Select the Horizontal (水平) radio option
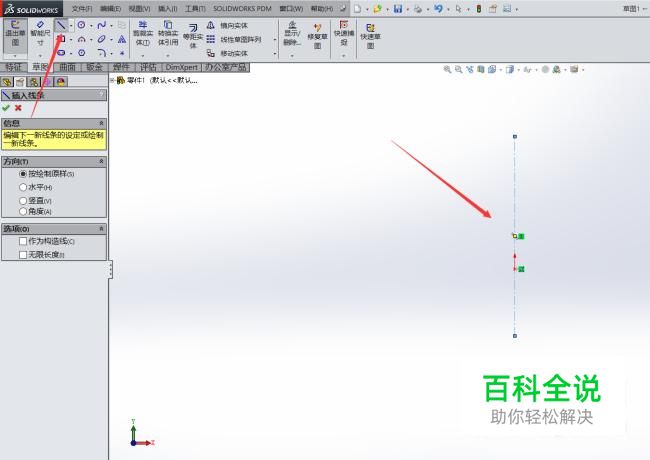This screenshot has width=650, height=460. (x=23, y=187)
